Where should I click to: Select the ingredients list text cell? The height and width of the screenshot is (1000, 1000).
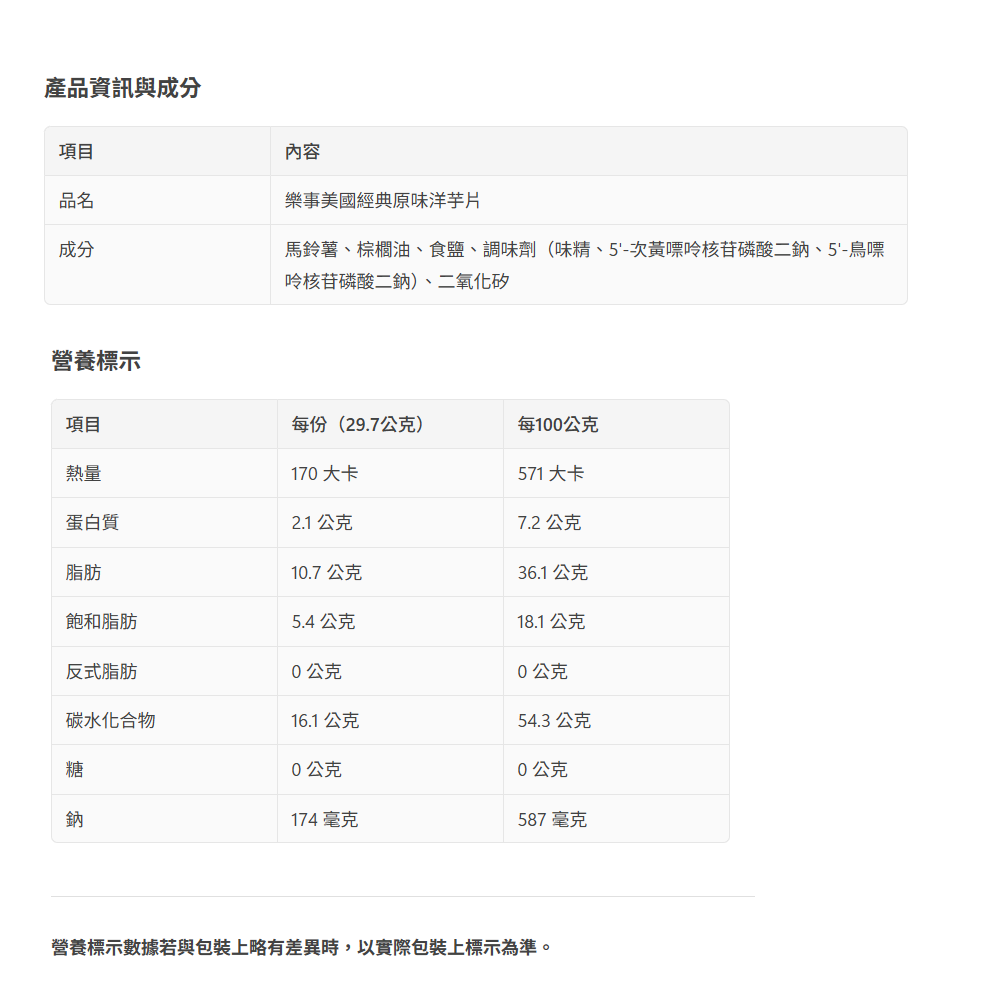point(584,265)
